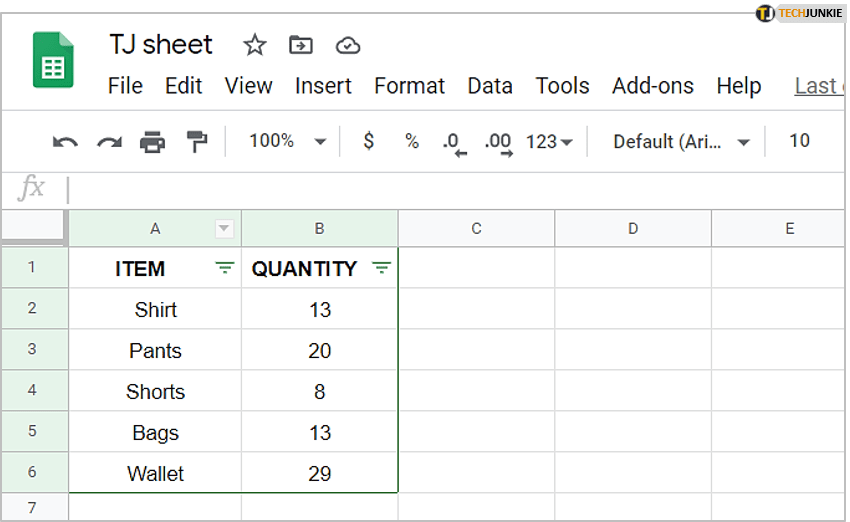Click the print icon
The width and height of the screenshot is (850, 522).
153,142
